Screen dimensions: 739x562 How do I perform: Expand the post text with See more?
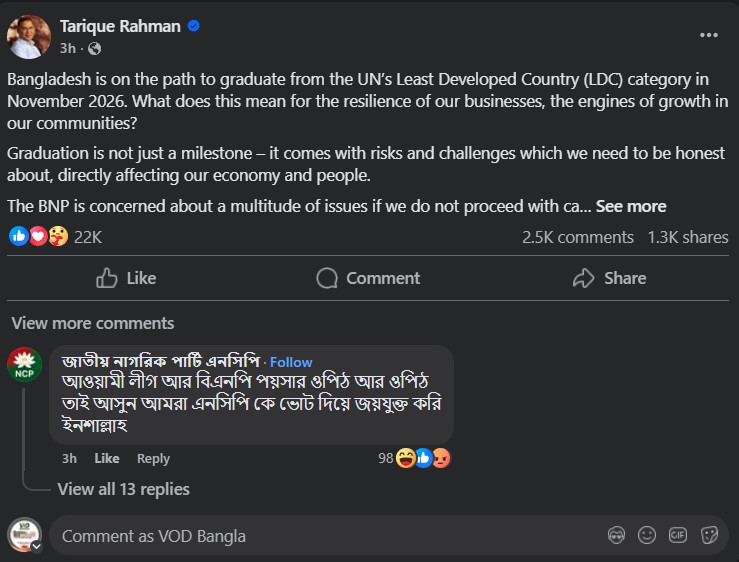coord(631,206)
